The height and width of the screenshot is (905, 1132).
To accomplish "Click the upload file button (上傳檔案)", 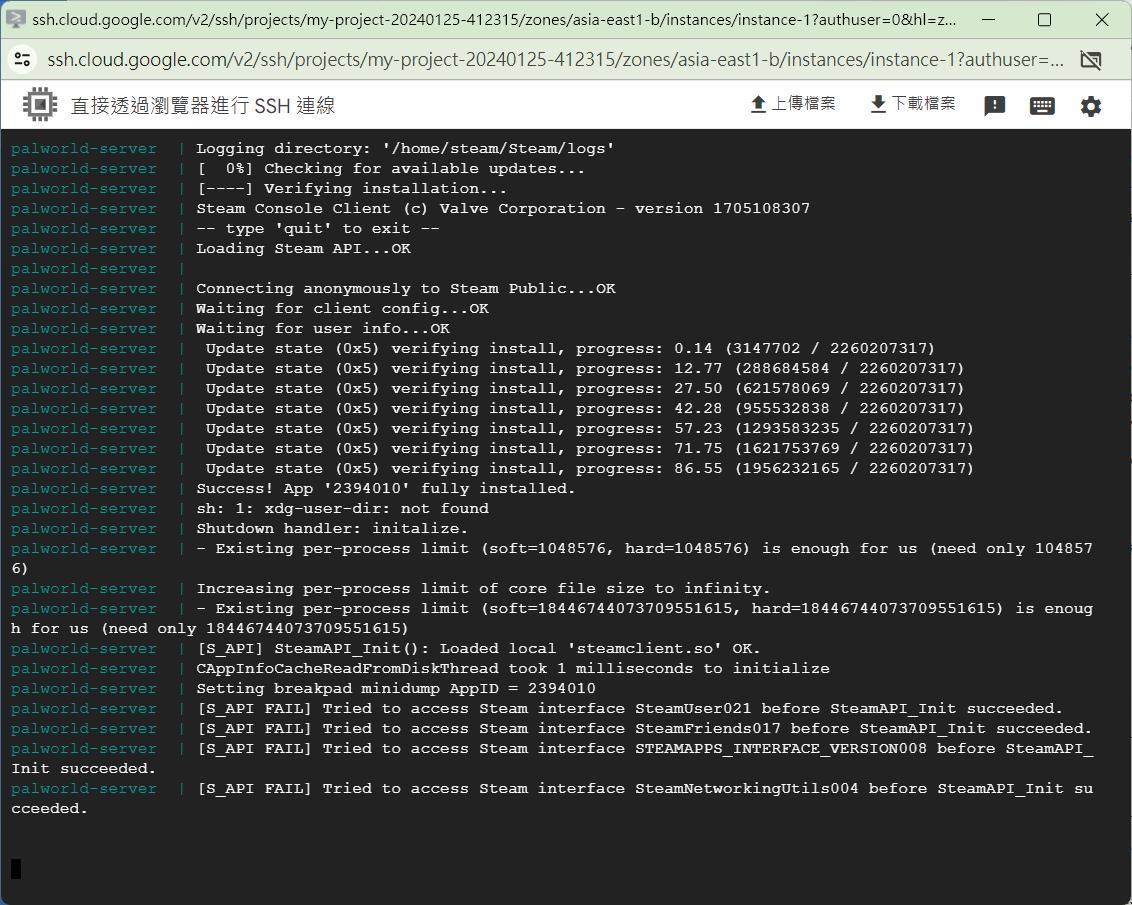I will (793, 104).
